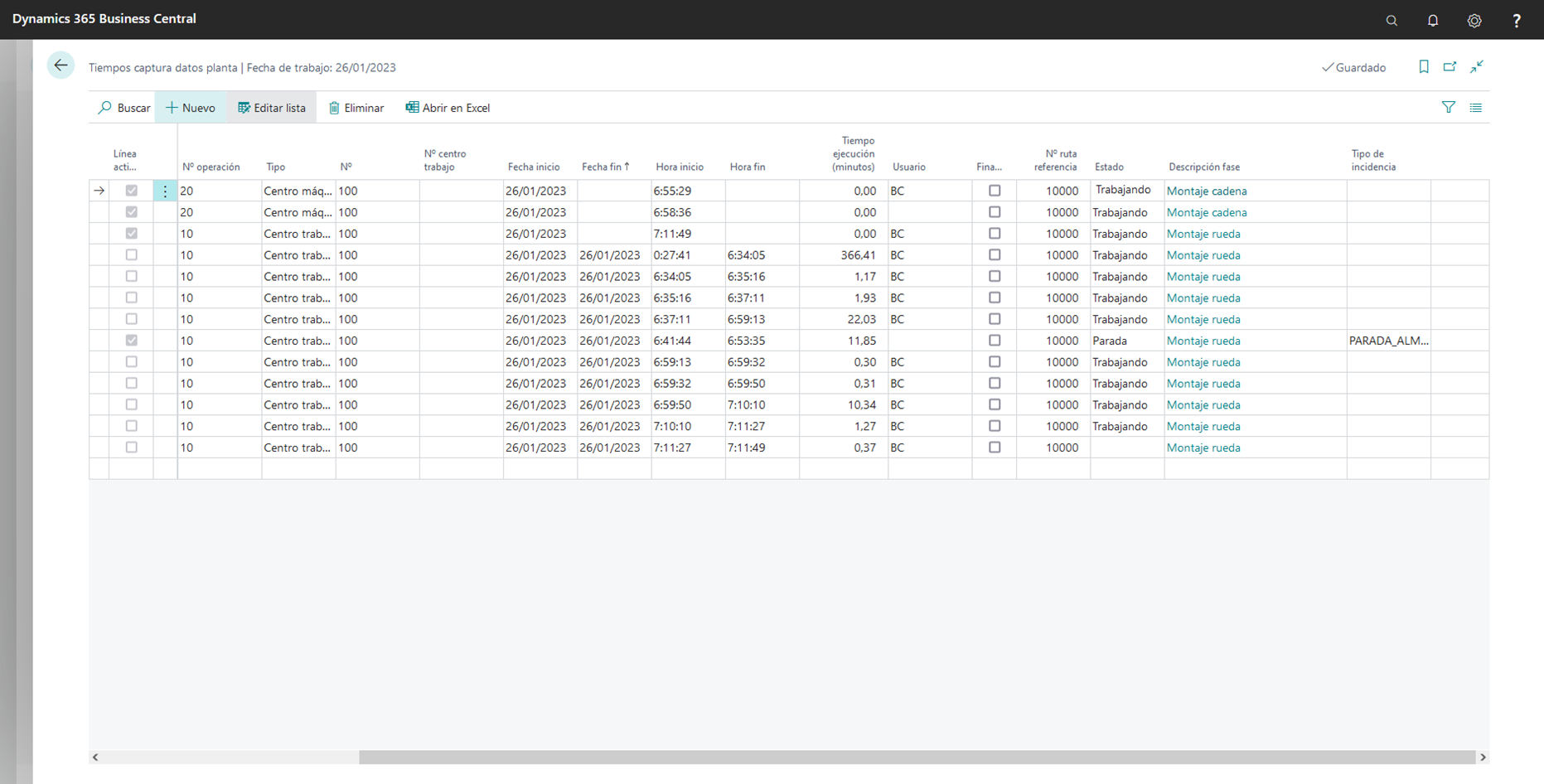Click Eliminar to delete the row

[356, 108]
